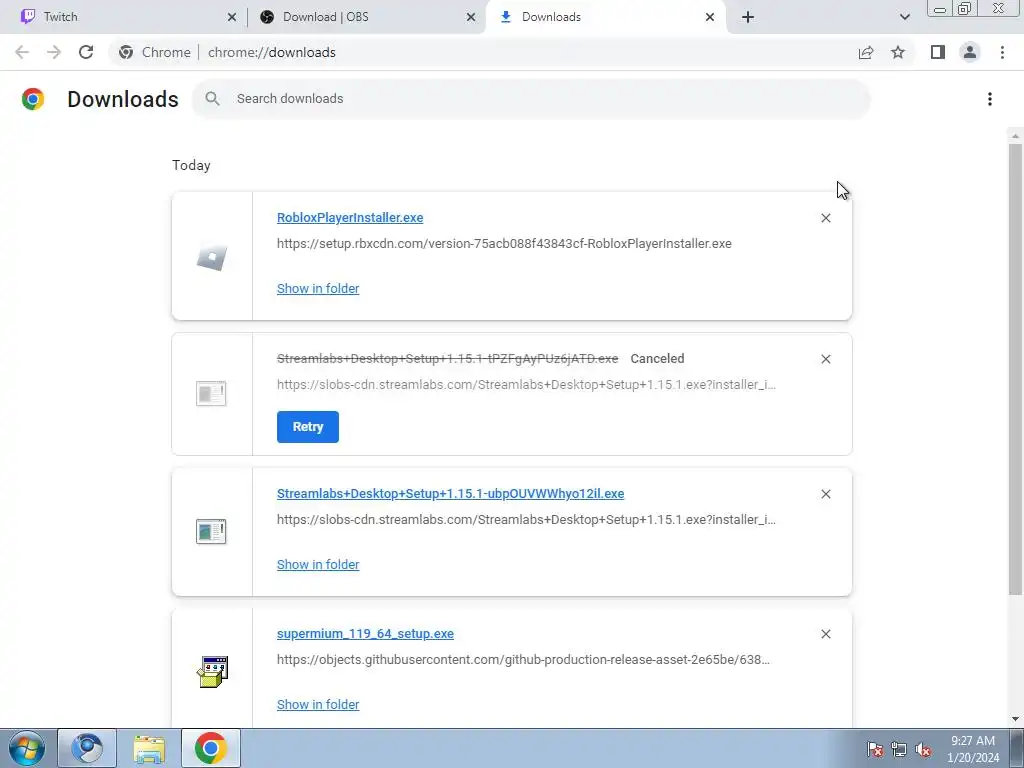Expand the tab search chevron
Viewport: 1024px width, 768px height.
[x=904, y=18]
